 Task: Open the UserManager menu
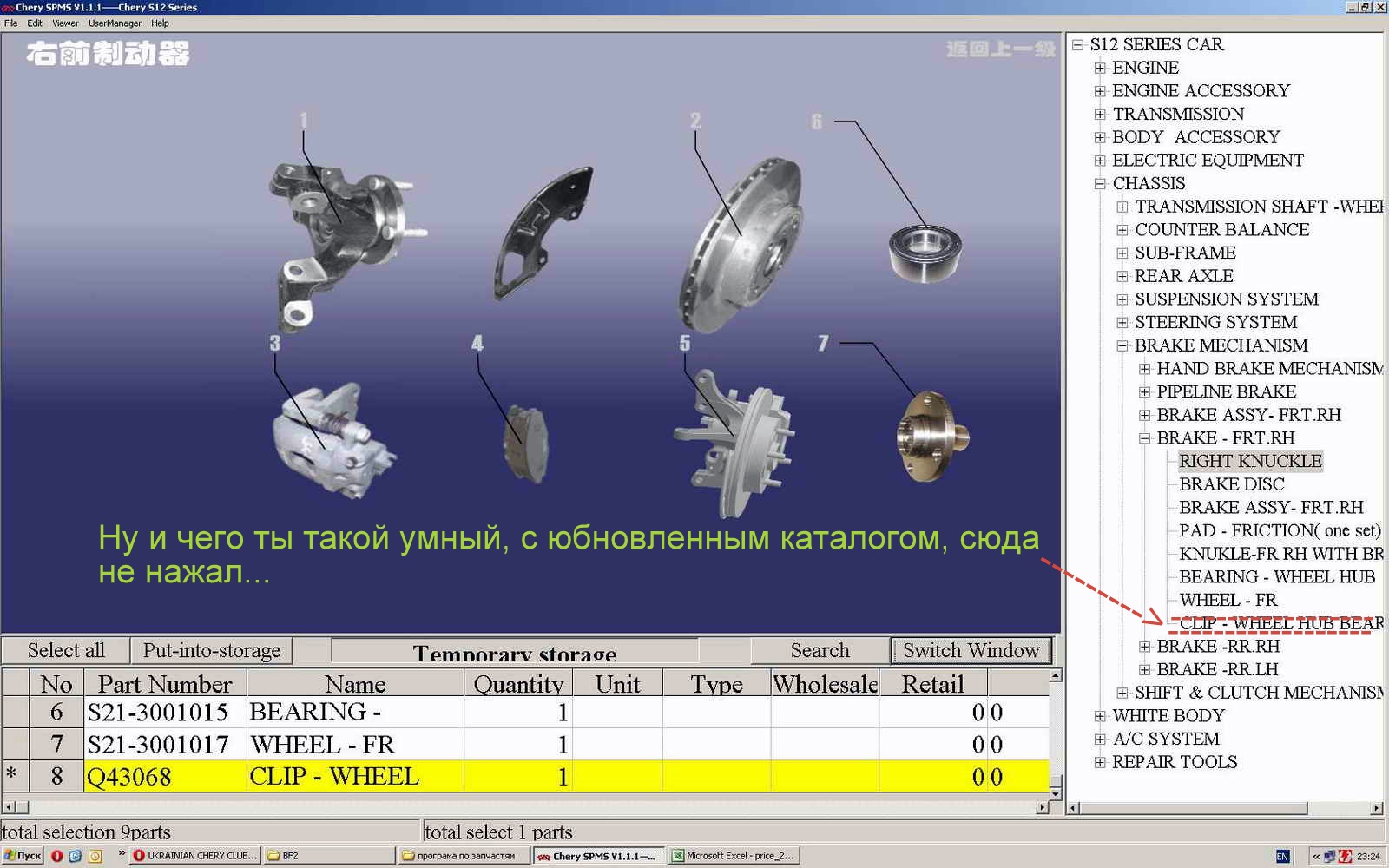(115, 23)
